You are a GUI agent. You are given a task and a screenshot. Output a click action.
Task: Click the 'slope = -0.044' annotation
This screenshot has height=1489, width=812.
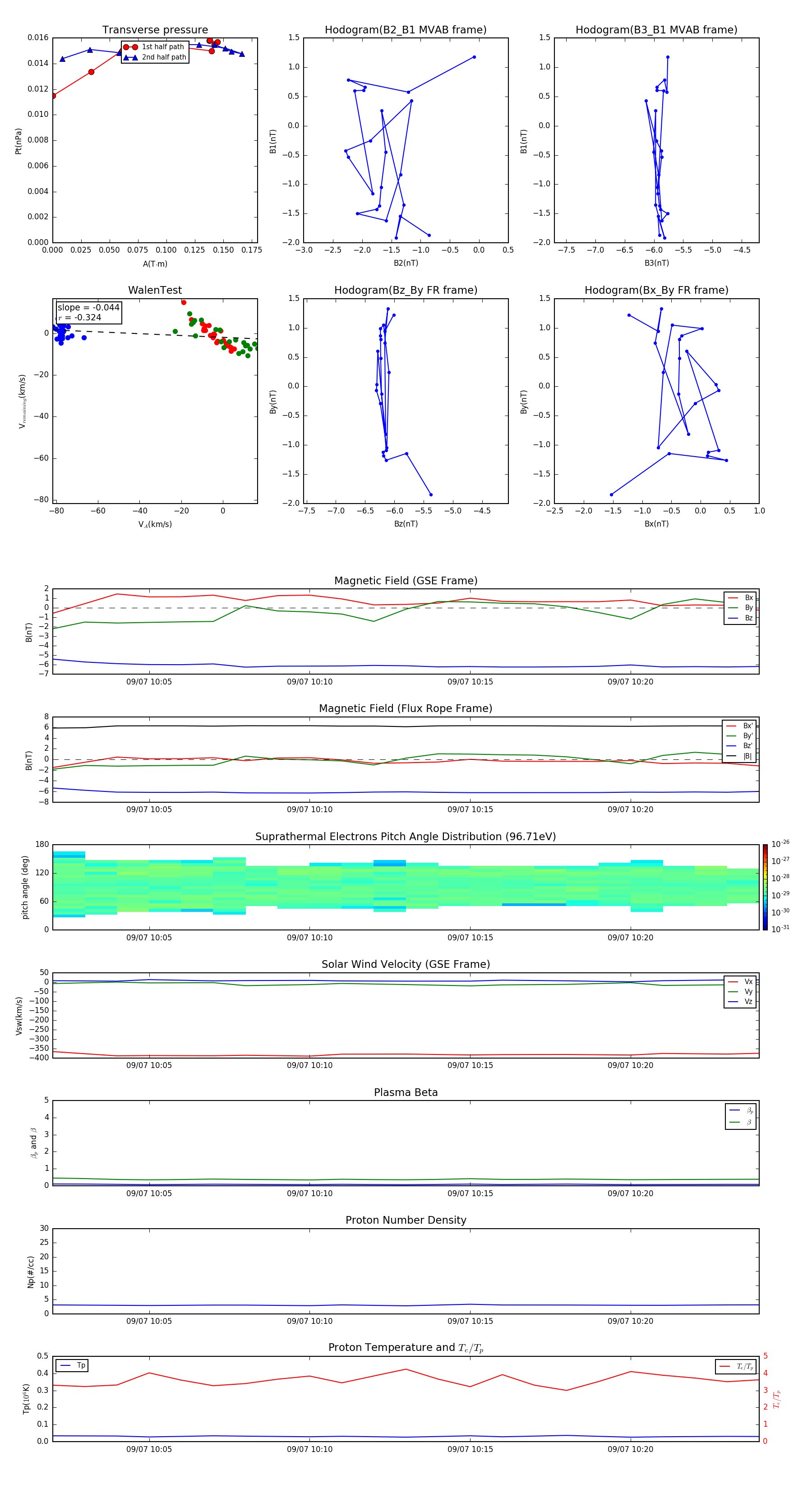click(88, 308)
